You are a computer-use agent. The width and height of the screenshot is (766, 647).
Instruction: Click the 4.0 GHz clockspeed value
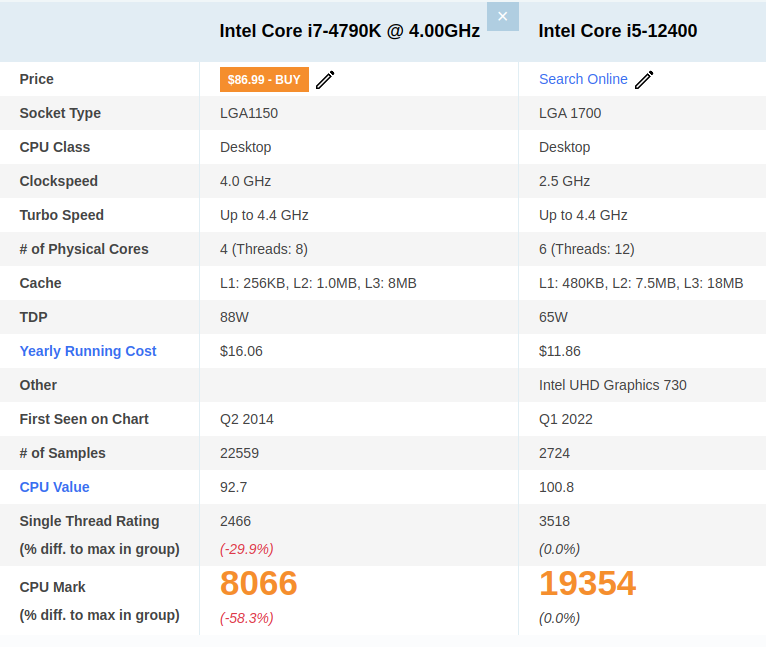tap(245, 181)
